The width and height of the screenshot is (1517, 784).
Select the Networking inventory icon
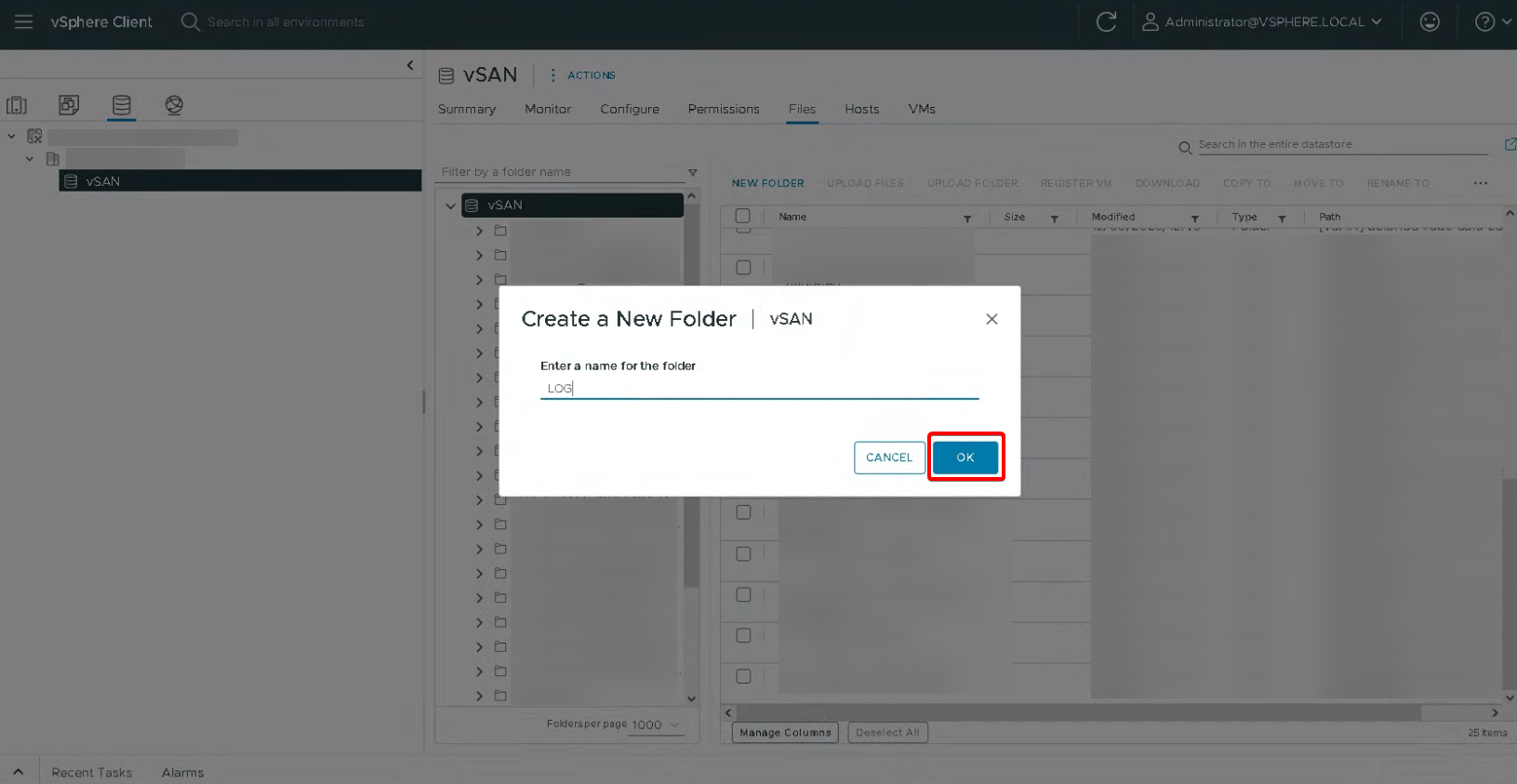pyautogui.click(x=174, y=105)
